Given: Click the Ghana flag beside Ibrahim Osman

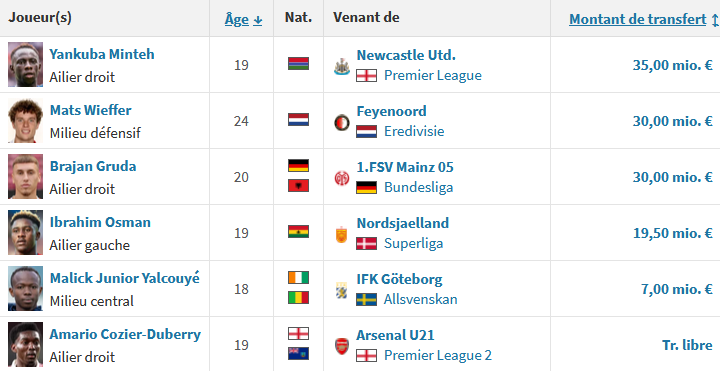Looking at the screenshot, I should point(298,231).
